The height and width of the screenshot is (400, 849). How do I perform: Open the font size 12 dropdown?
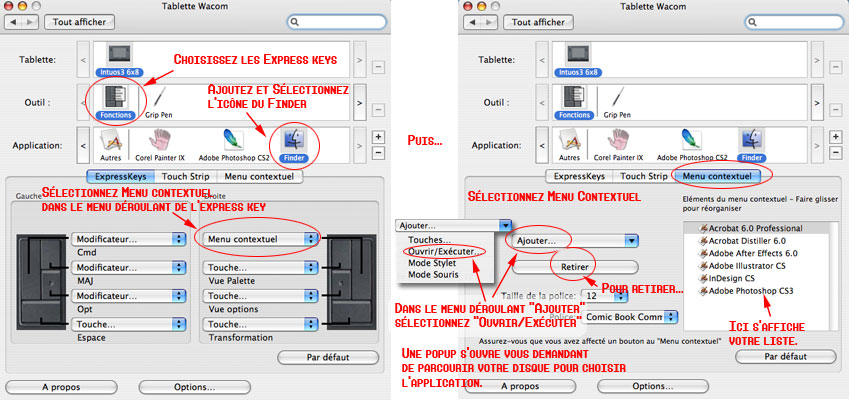pos(605,297)
